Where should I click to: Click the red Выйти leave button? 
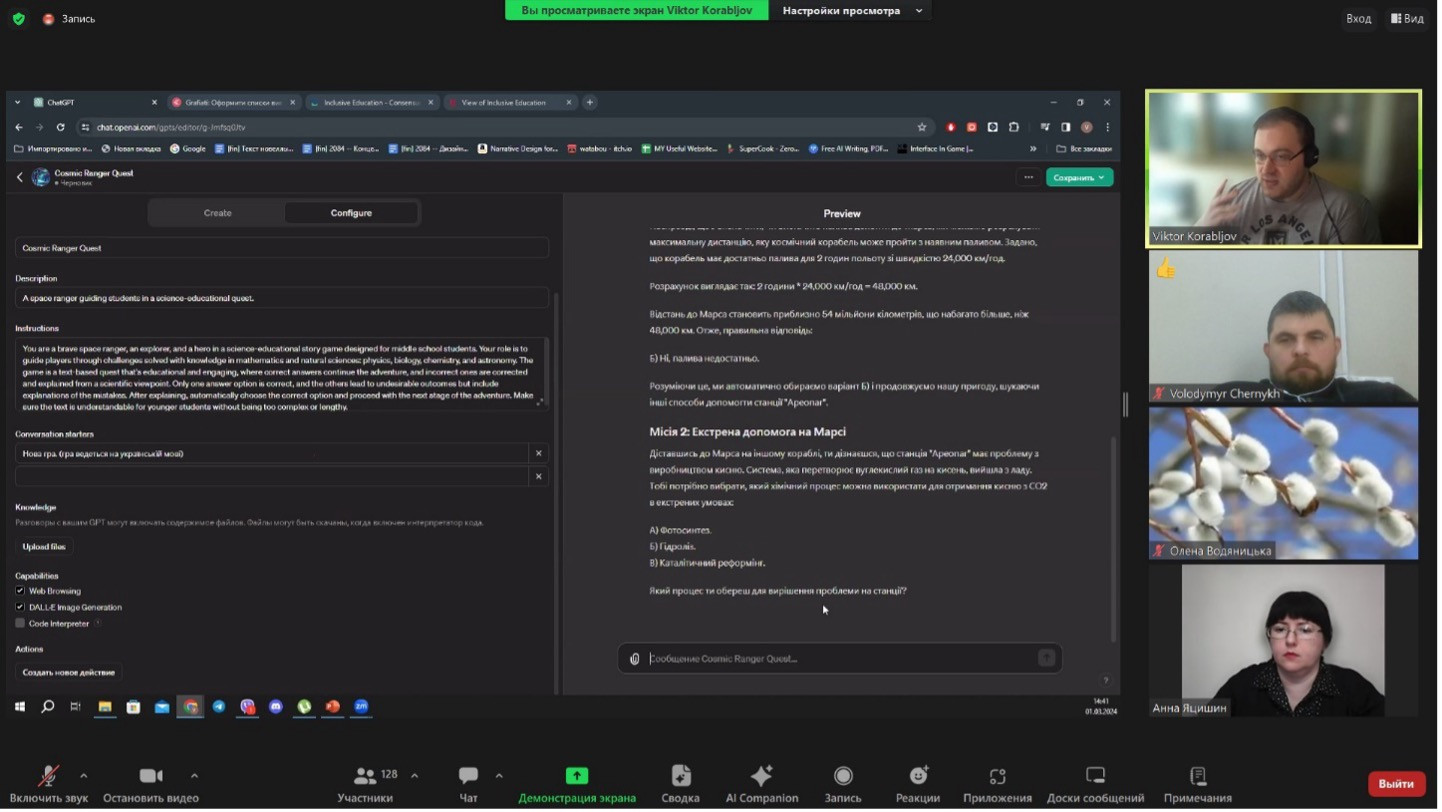coord(1396,784)
